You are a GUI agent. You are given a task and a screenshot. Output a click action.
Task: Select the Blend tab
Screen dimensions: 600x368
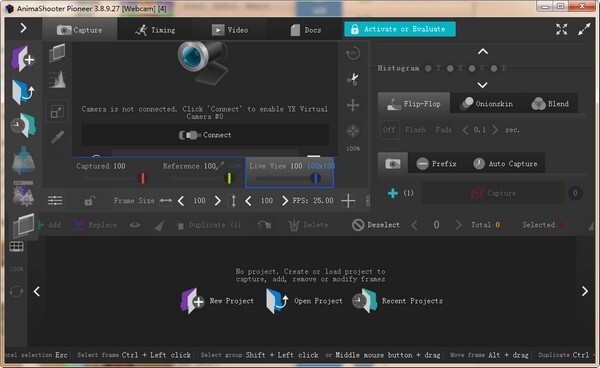550,104
